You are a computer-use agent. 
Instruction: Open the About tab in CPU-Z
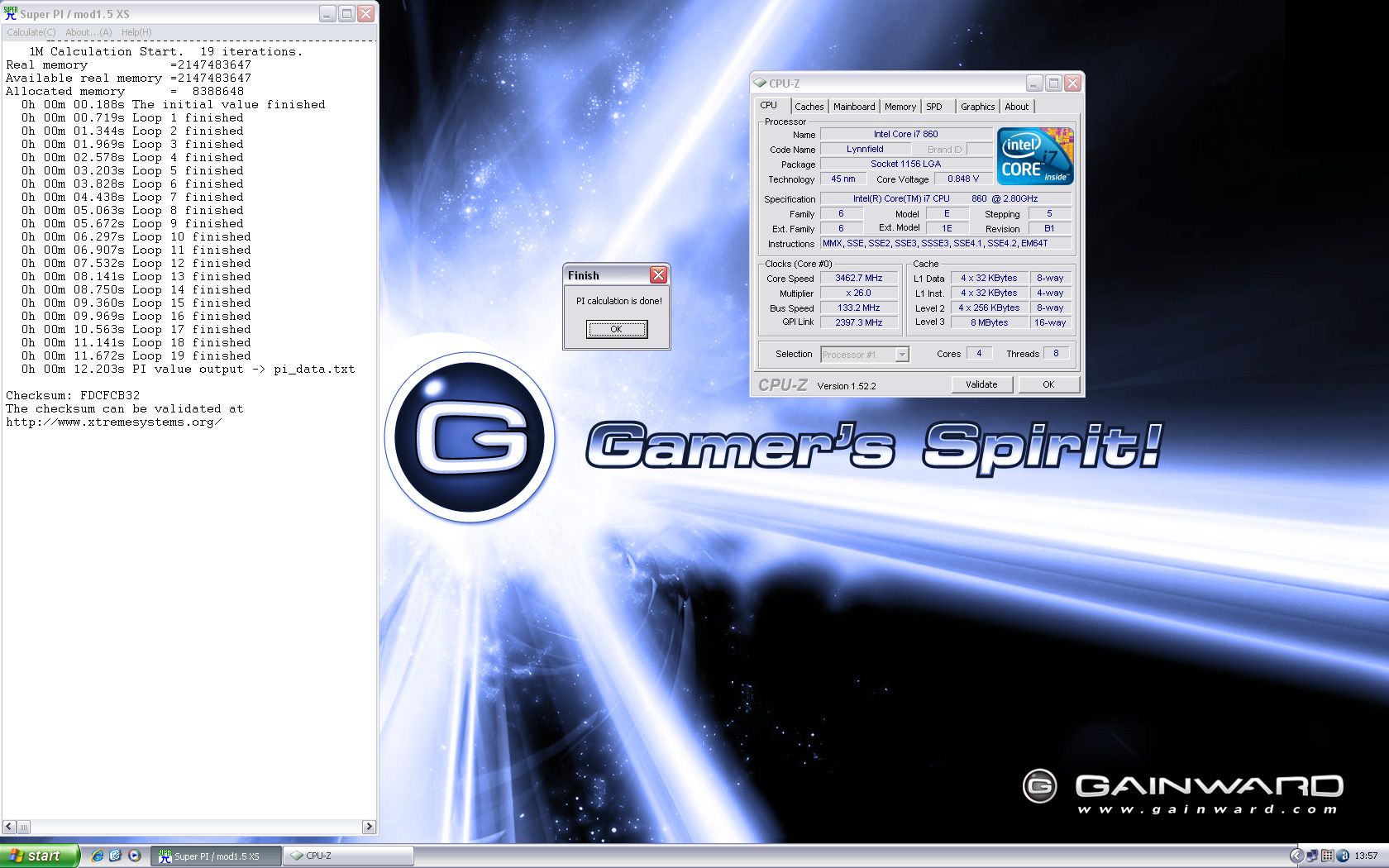pyautogui.click(x=1017, y=107)
